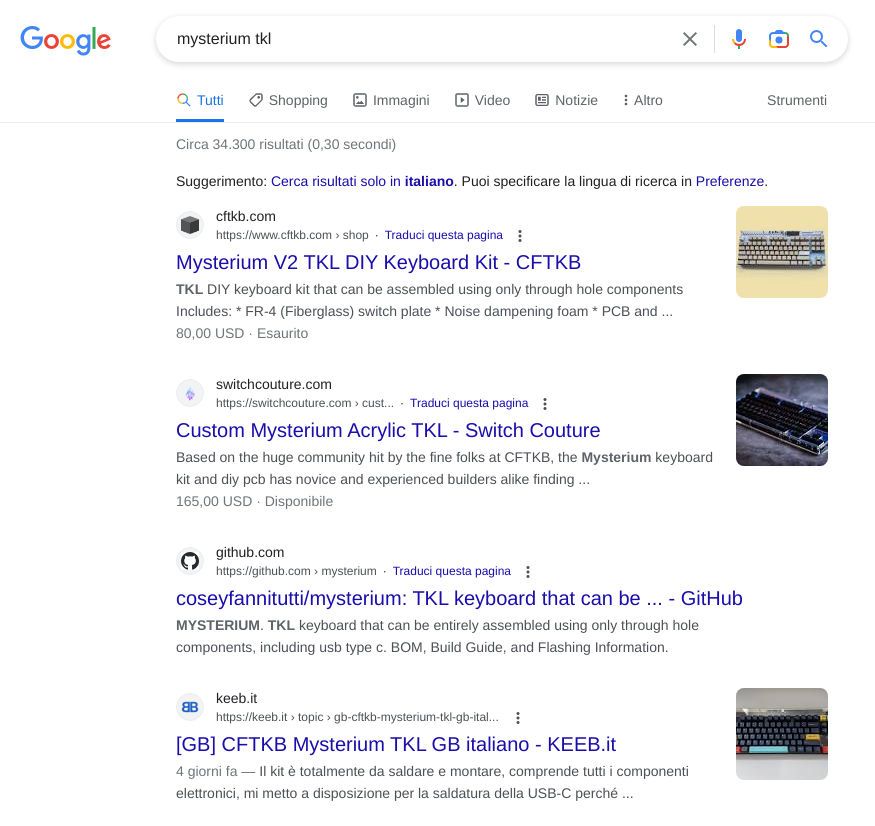The width and height of the screenshot is (875, 826).
Task: Click the switchcouture.com site name
Action: pos(273,385)
